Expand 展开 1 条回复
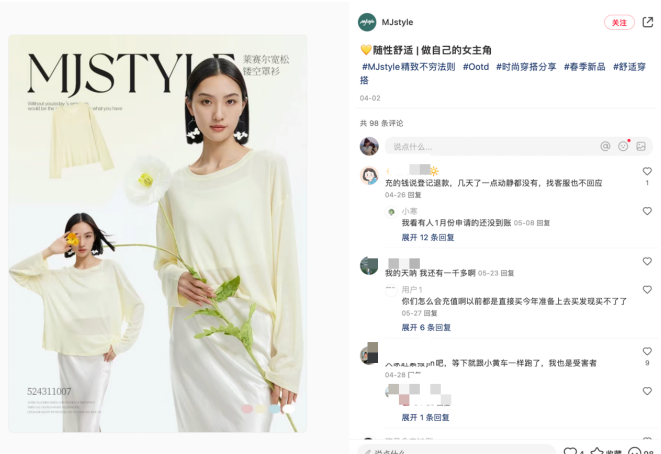The height and width of the screenshot is (454, 661). click(x=425, y=417)
